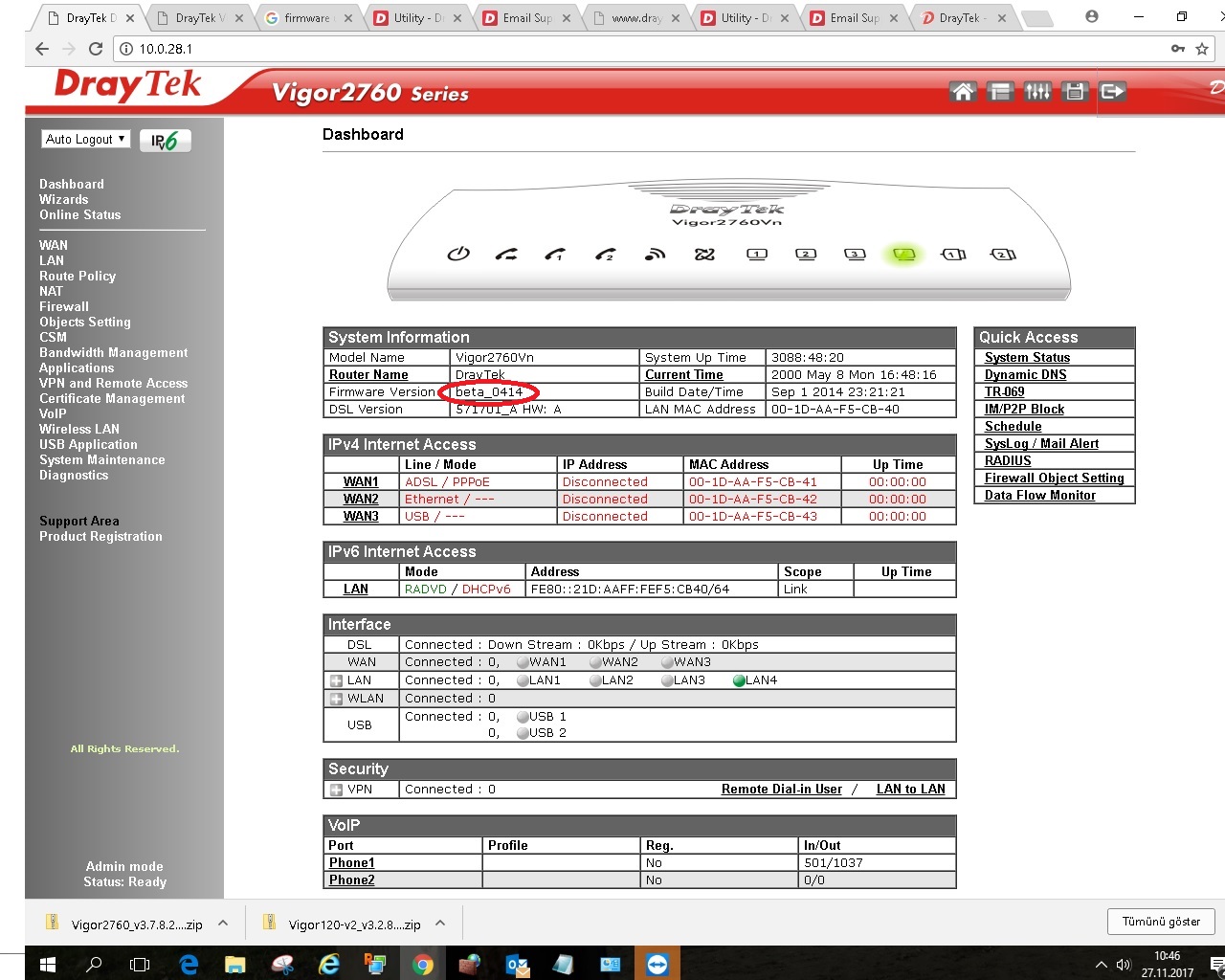Screen dimensions: 1225x980
Task: Open the System Maintenance sidebar menu
Action: (102, 460)
